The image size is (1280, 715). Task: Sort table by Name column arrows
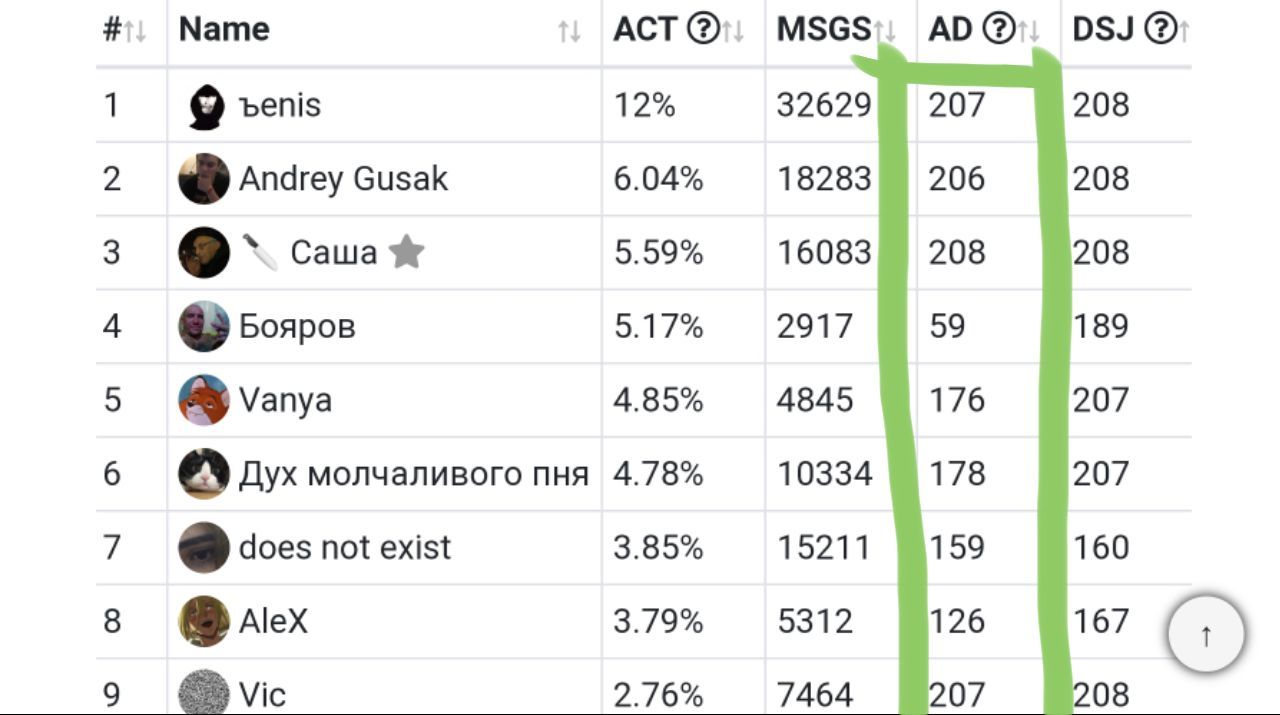click(569, 32)
